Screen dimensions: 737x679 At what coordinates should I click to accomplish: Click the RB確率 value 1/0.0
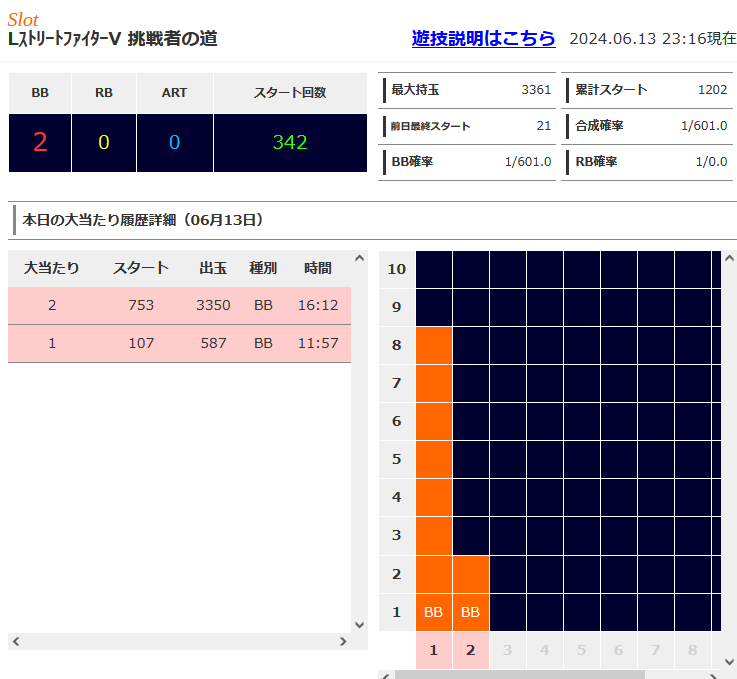click(712, 162)
